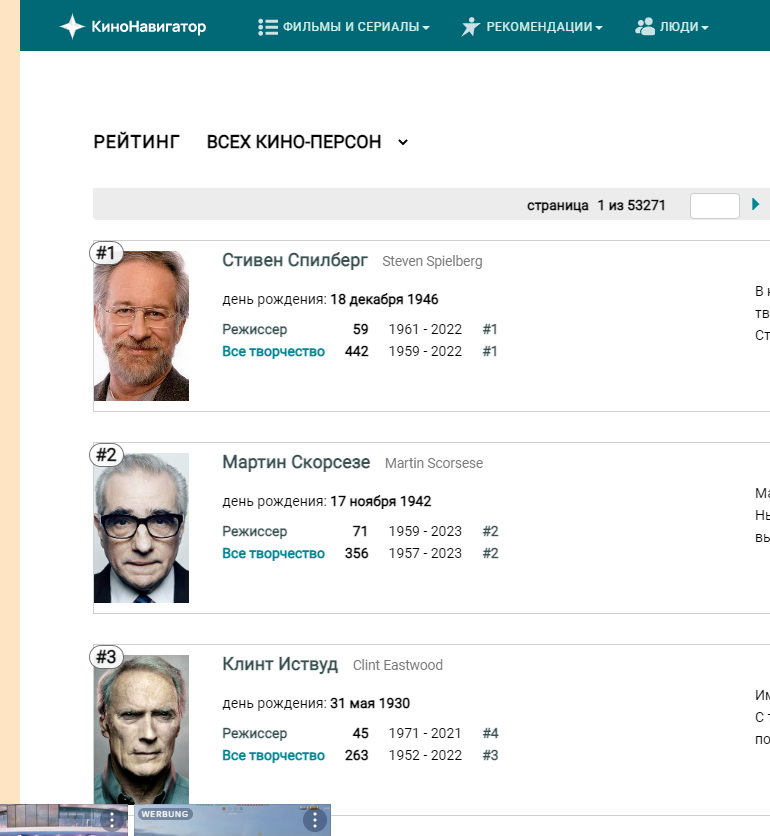This screenshot has height=836, width=770.
Task: Open the Мартин Скорсезе name link
Action: coord(296,463)
